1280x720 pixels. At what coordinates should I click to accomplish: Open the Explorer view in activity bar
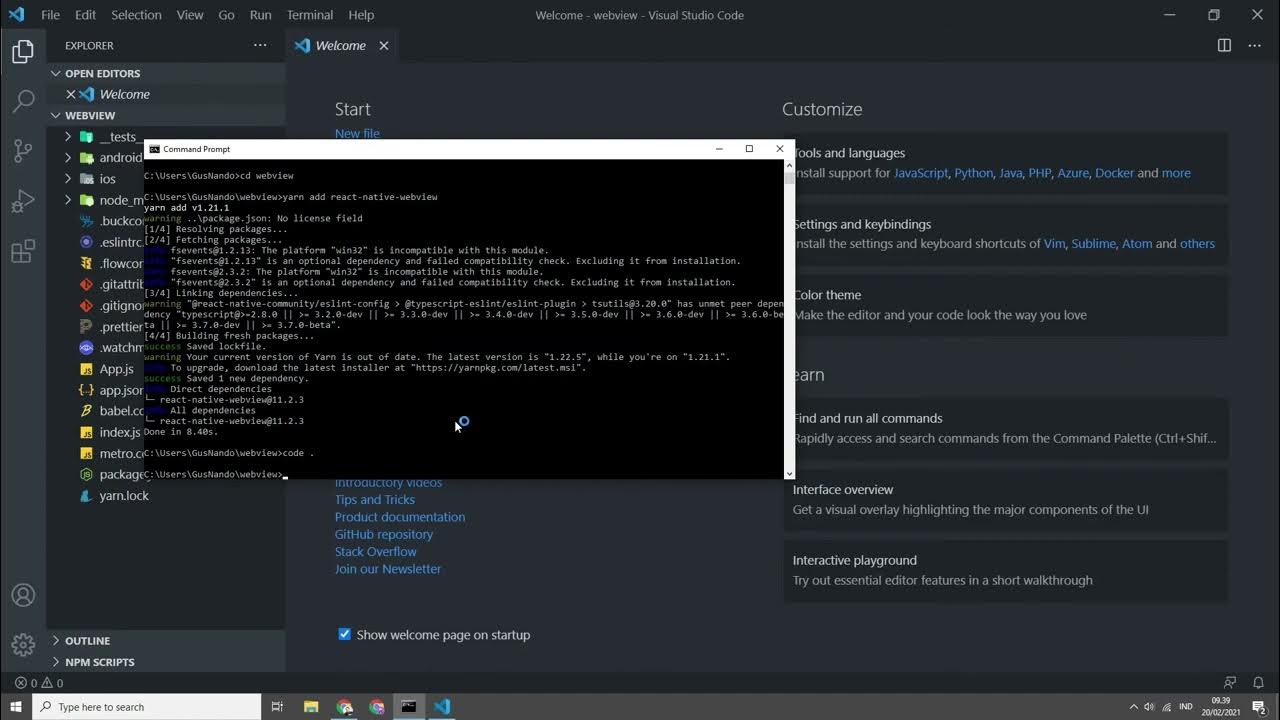coord(23,52)
